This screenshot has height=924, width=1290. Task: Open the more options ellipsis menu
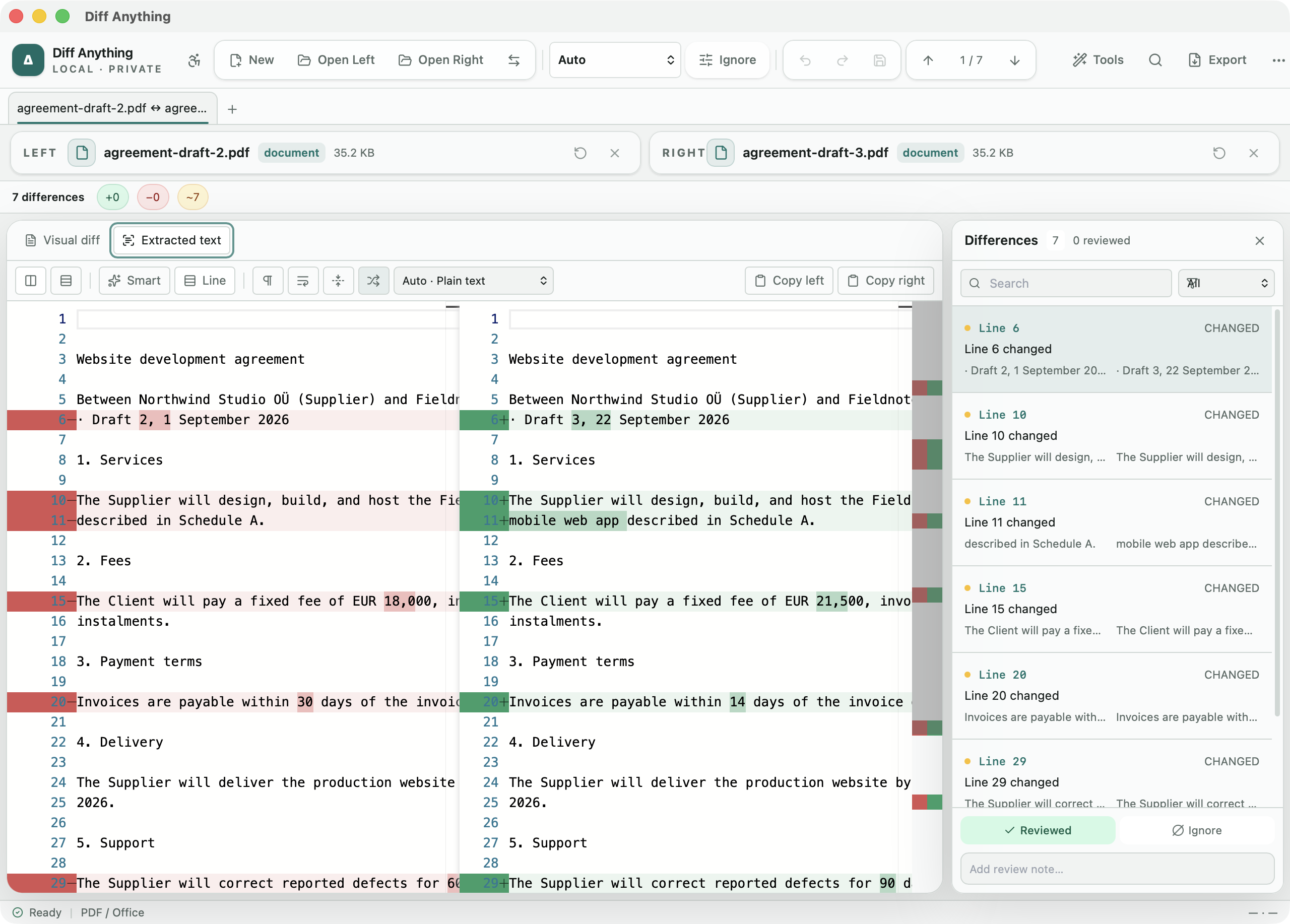coord(1278,60)
